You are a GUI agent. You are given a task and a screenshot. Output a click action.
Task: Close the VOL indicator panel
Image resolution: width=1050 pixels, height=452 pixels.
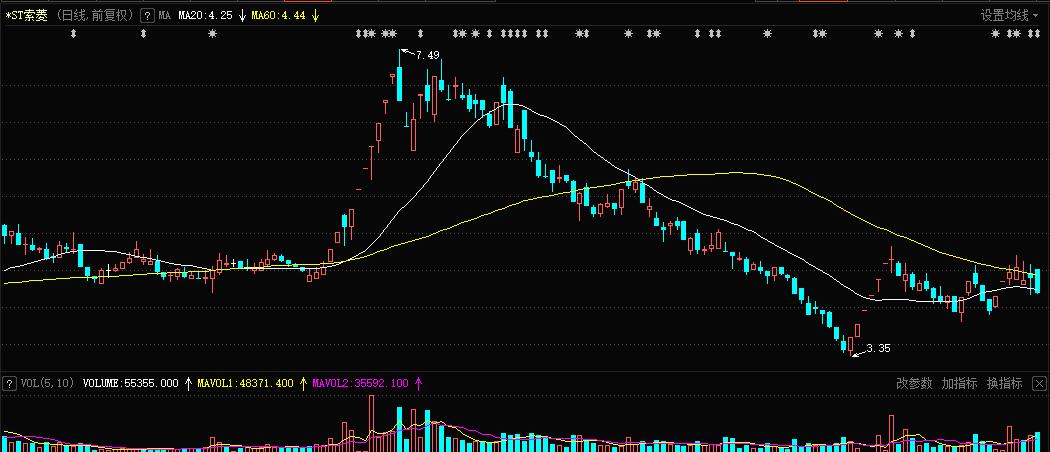1038,383
